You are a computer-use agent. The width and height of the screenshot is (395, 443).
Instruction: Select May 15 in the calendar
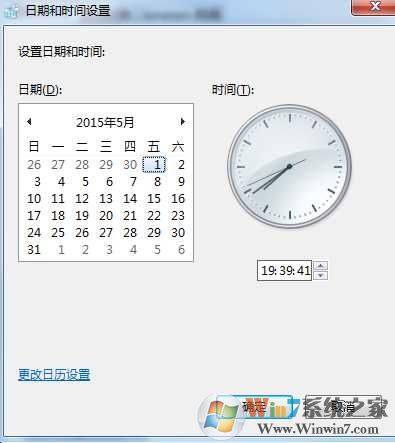click(x=154, y=199)
